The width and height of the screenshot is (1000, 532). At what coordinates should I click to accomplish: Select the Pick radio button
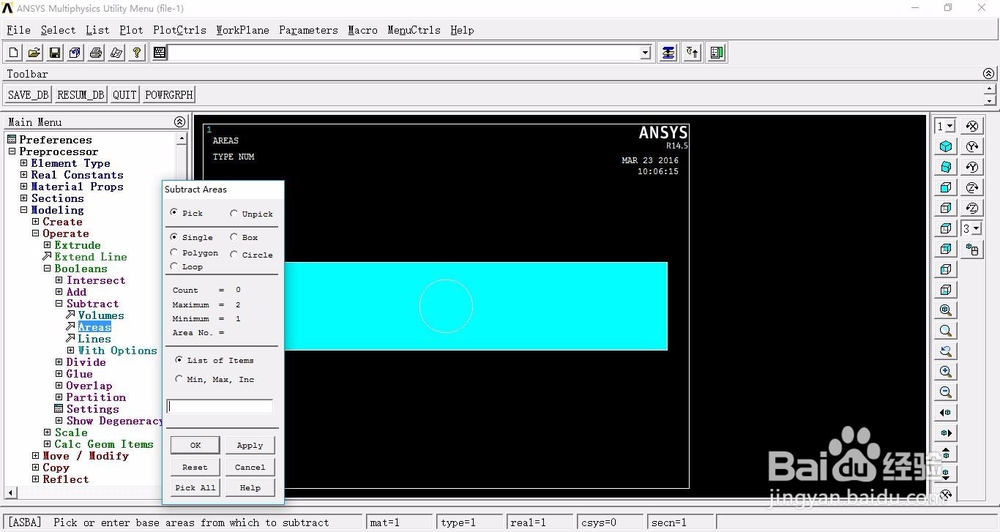[174, 212]
